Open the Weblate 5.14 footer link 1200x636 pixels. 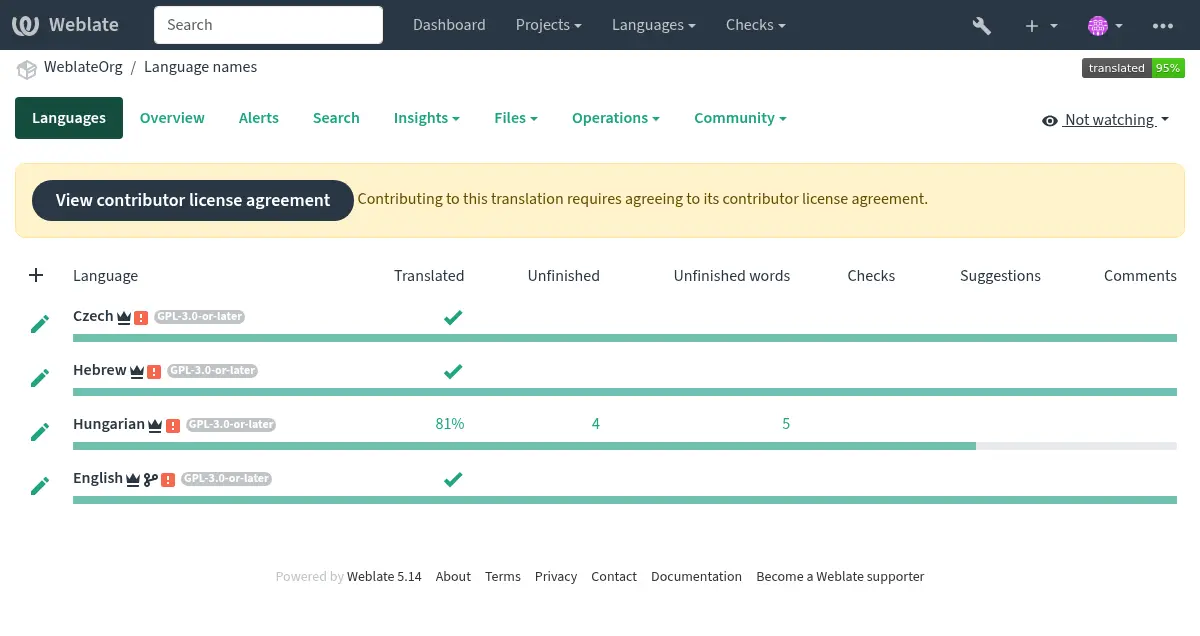click(384, 577)
